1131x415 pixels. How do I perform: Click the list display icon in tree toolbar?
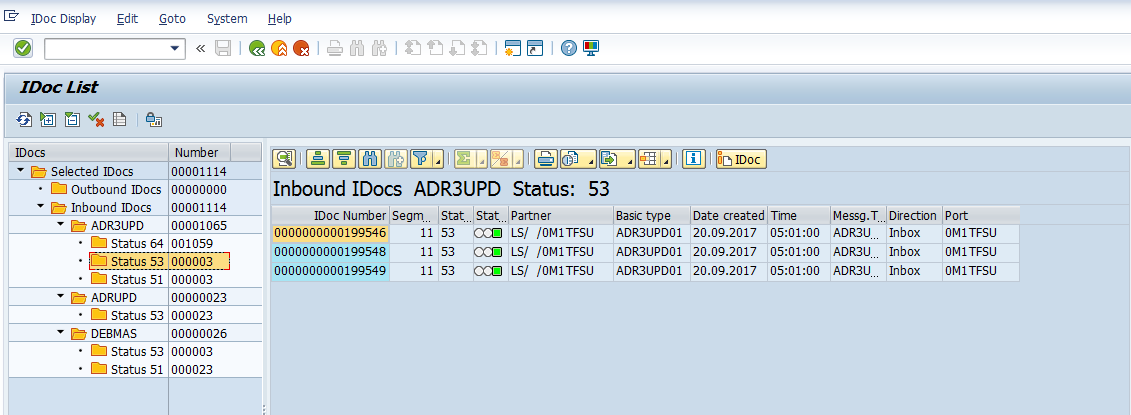[x=120, y=120]
